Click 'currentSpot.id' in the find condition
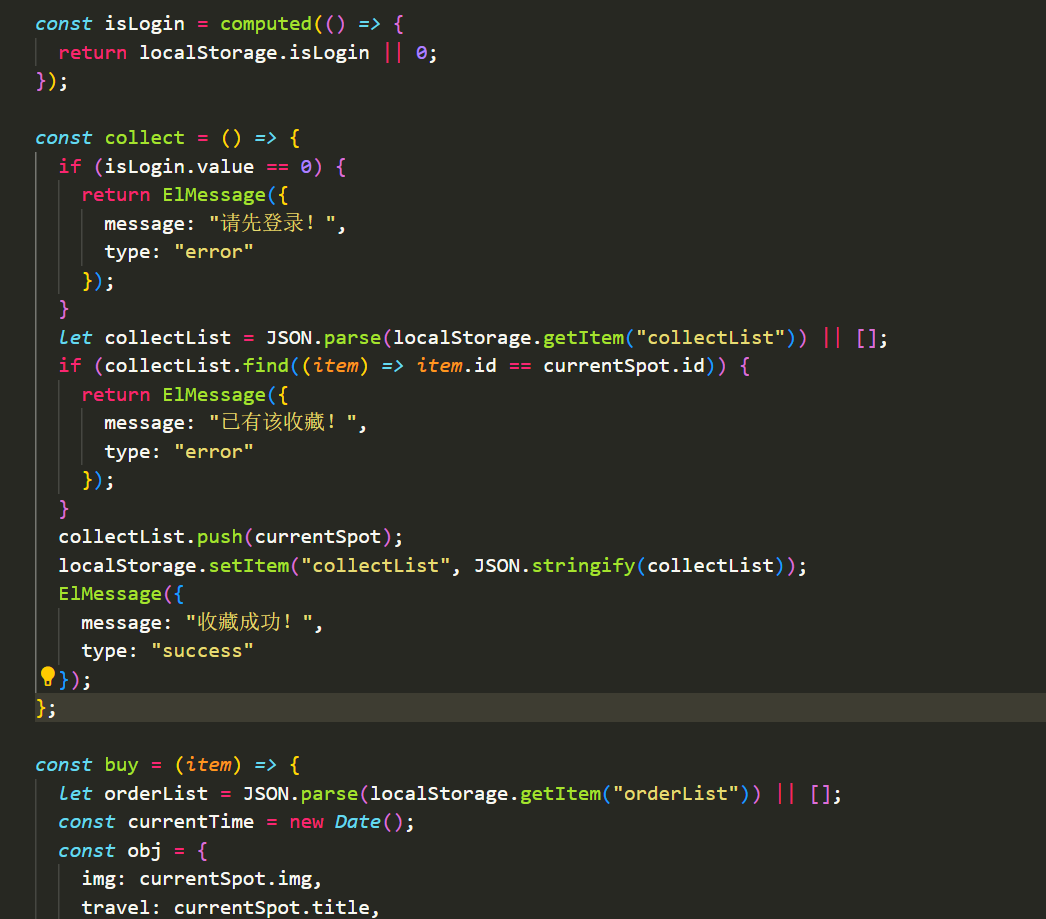Viewport: 1046px width, 919px height. (x=624, y=365)
